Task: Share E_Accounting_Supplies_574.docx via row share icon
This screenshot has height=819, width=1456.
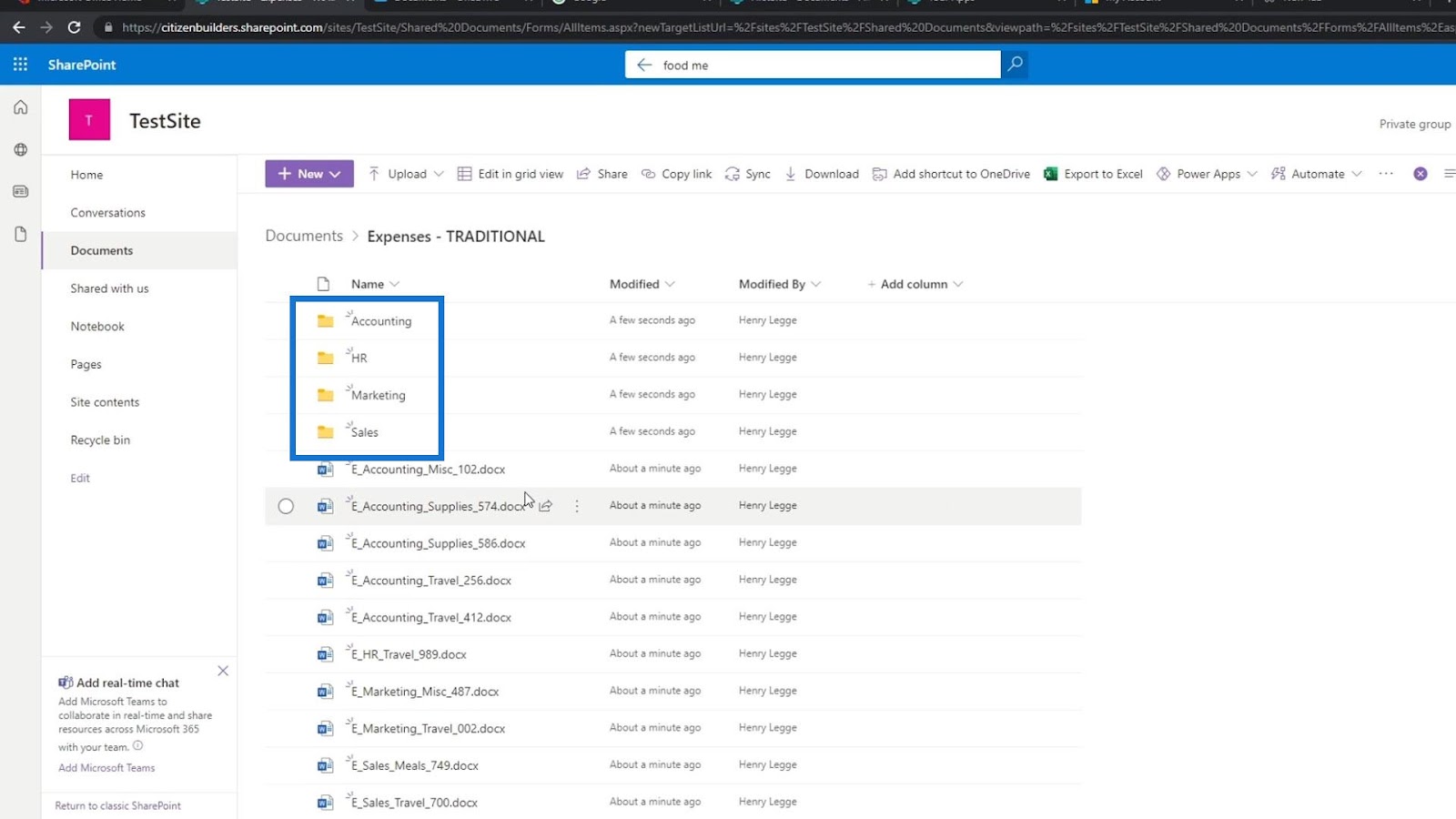Action: click(x=546, y=506)
